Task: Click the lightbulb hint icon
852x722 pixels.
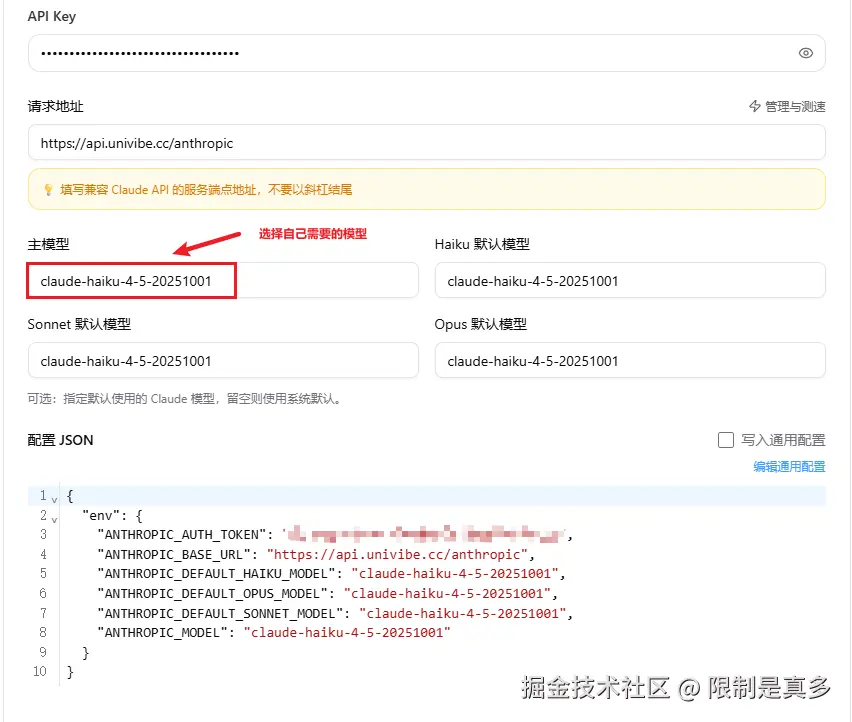Action: pyautogui.click(x=48, y=190)
